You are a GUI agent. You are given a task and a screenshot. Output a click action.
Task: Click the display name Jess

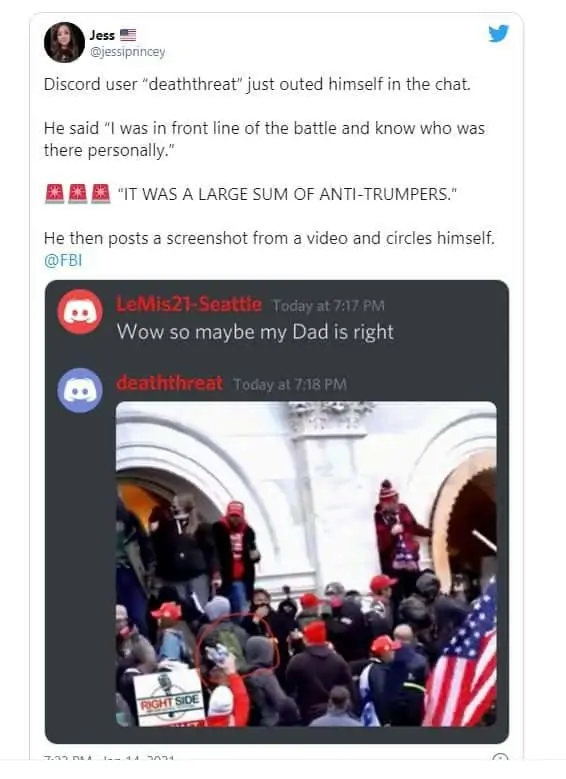[102, 35]
